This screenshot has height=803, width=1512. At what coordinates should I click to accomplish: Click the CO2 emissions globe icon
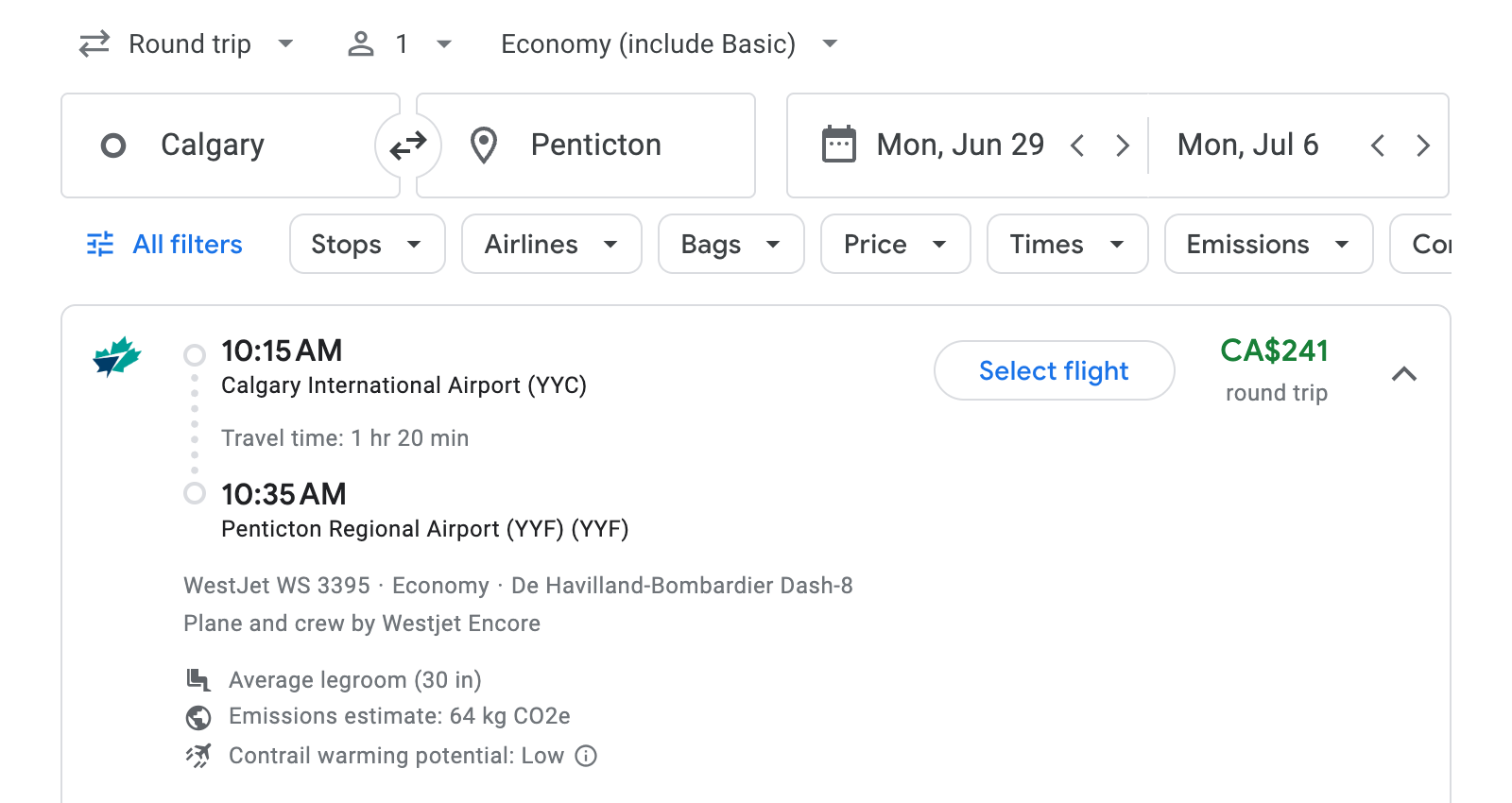point(198,717)
